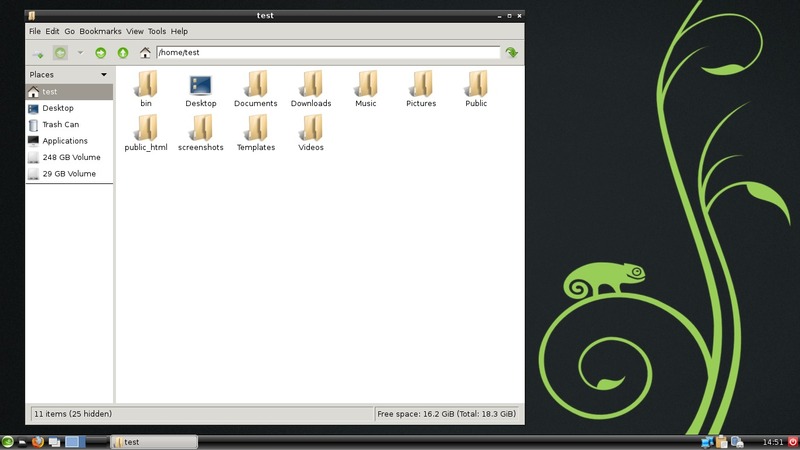Select the 248 GB Volume
The image size is (800, 450).
pos(69,157)
